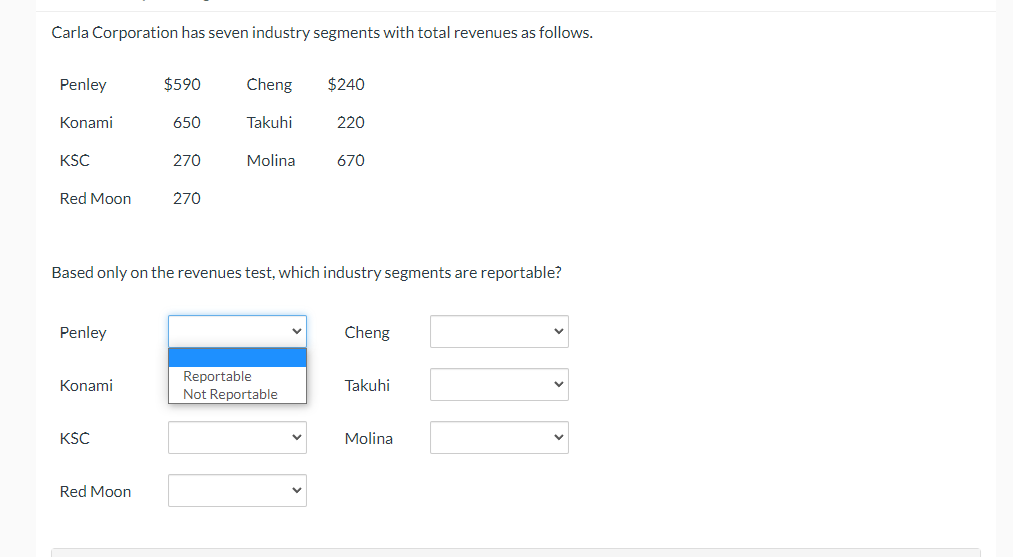This screenshot has width=1013, height=557.
Task: Click the revenues test question text
Action: (x=306, y=273)
